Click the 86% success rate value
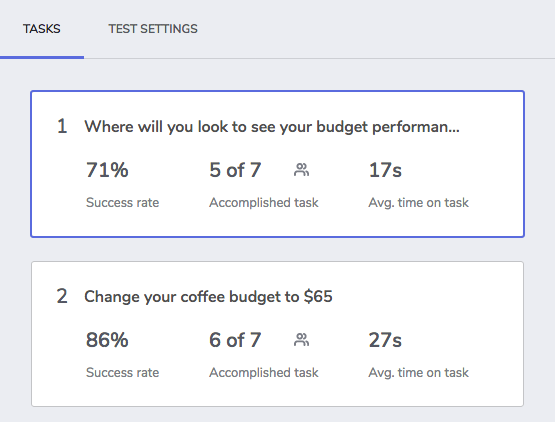Screen dimensions: 555x422 tap(107, 340)
